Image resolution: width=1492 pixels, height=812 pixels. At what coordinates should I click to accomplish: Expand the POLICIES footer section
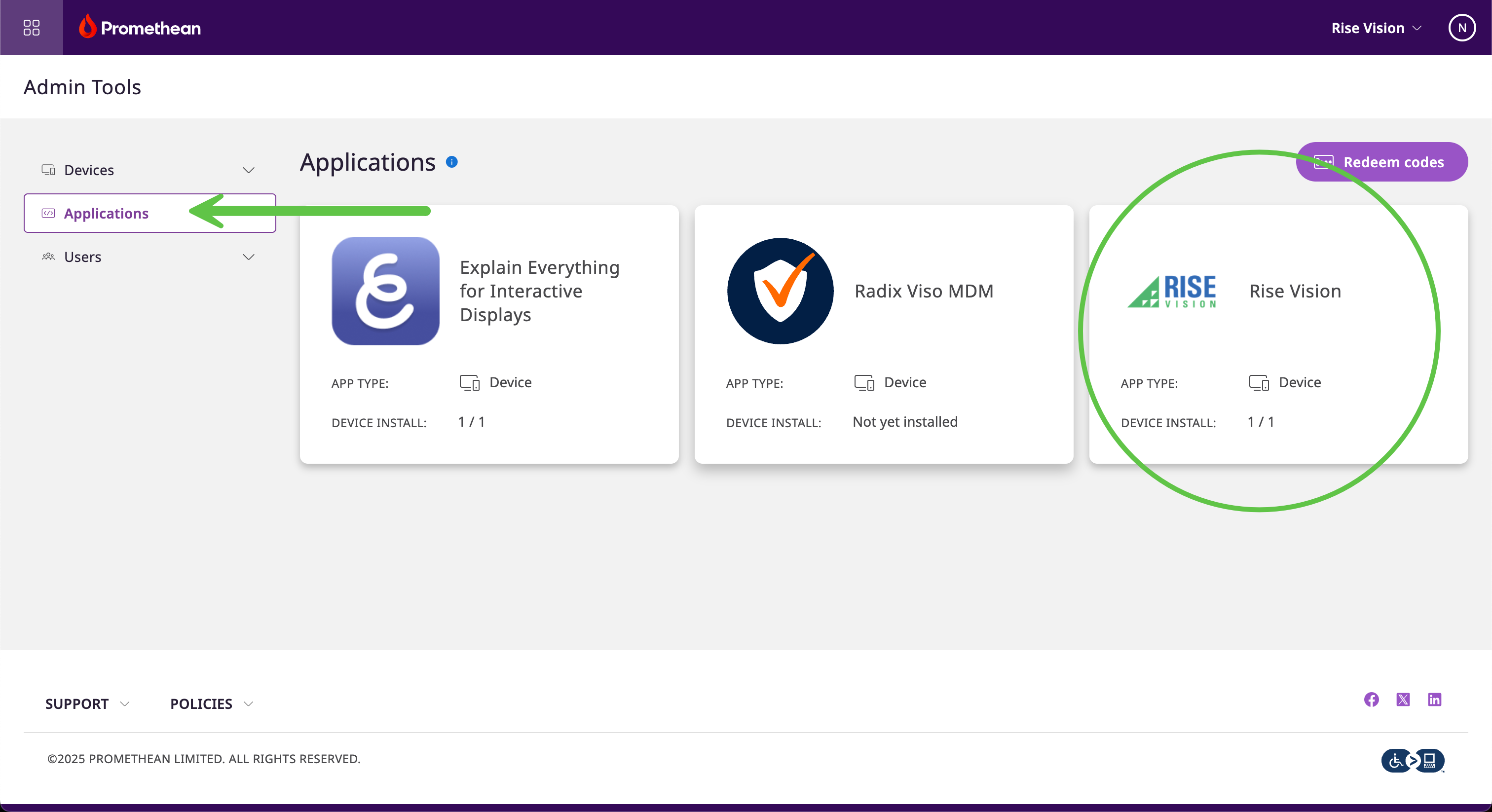[212, 703]
